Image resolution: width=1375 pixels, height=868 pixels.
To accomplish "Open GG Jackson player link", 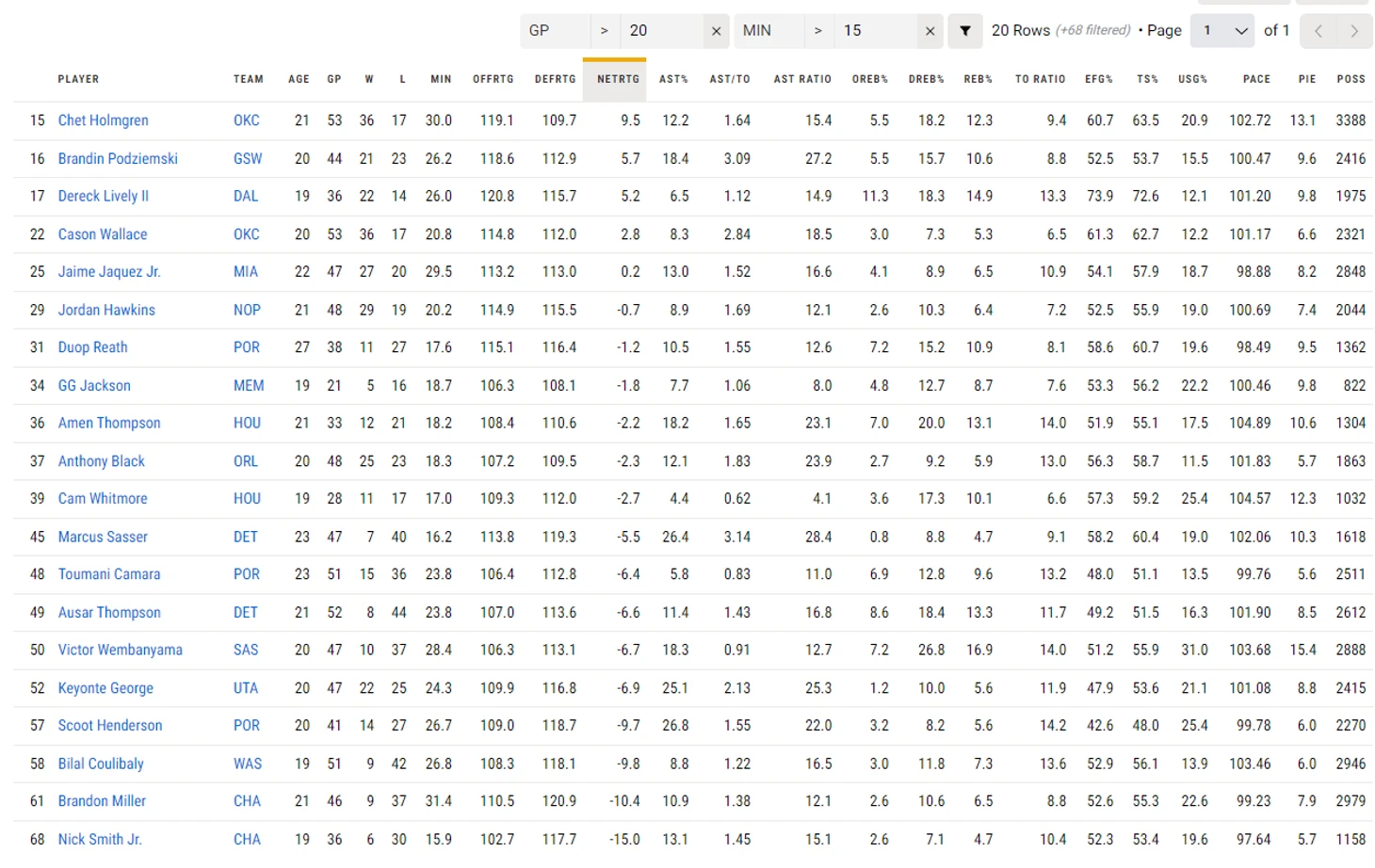I will point(94,386).
